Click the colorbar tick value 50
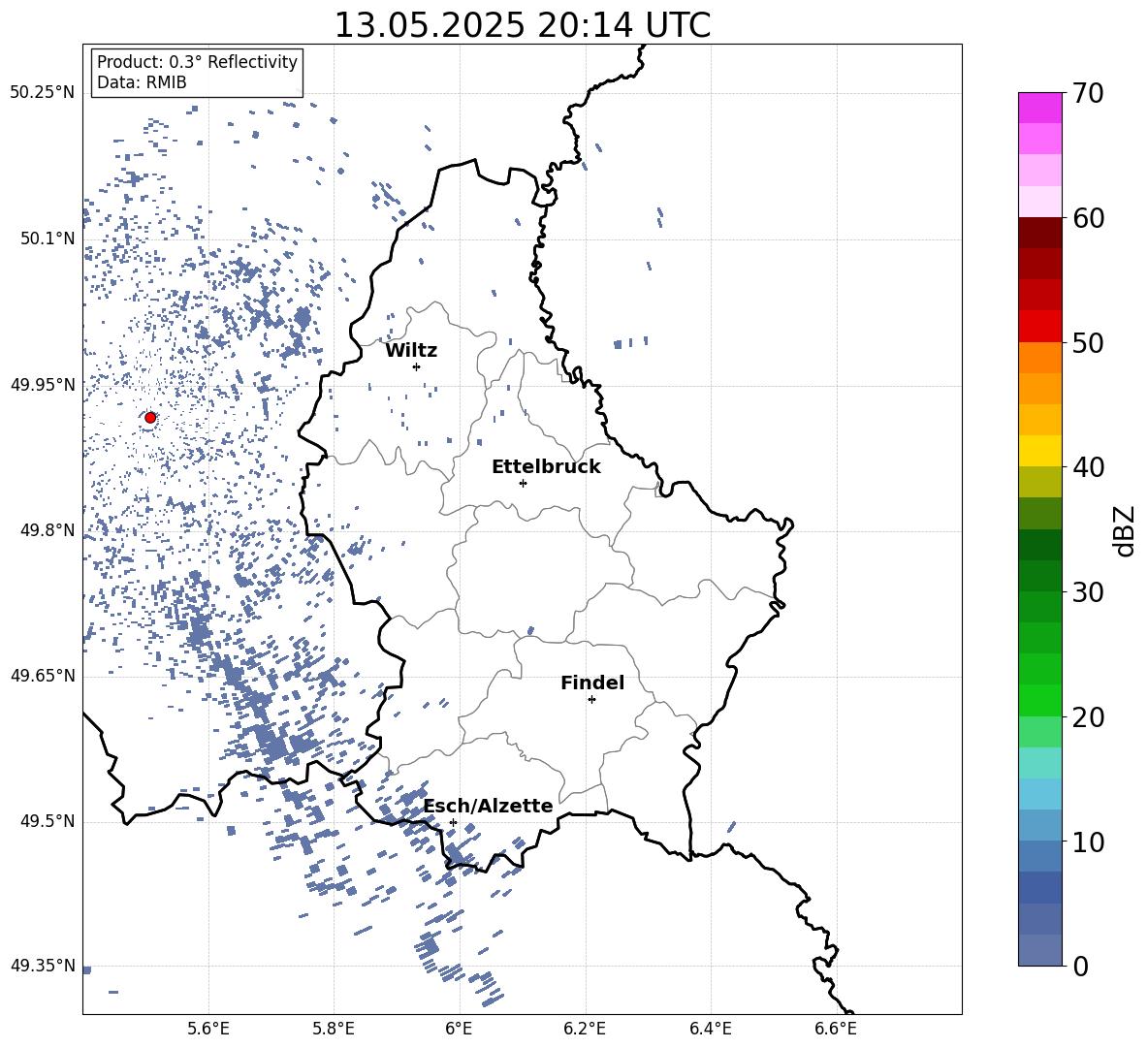The image size is (1148, 1048). pyautogui.click(x=1088, y=342)
